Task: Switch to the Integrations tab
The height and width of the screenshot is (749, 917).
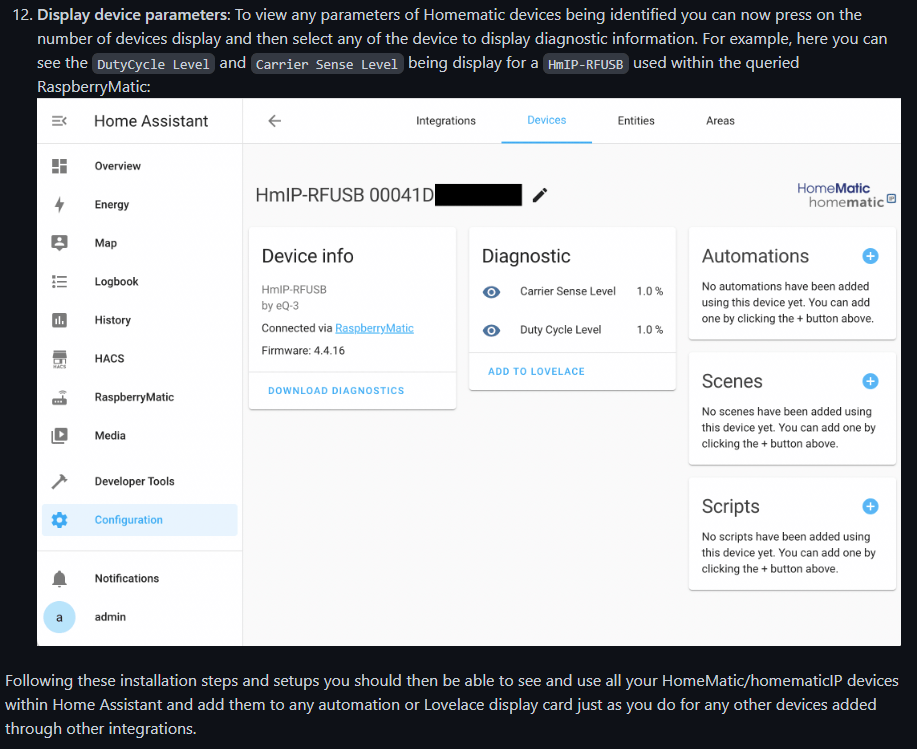Action: (x=446, y=120)
